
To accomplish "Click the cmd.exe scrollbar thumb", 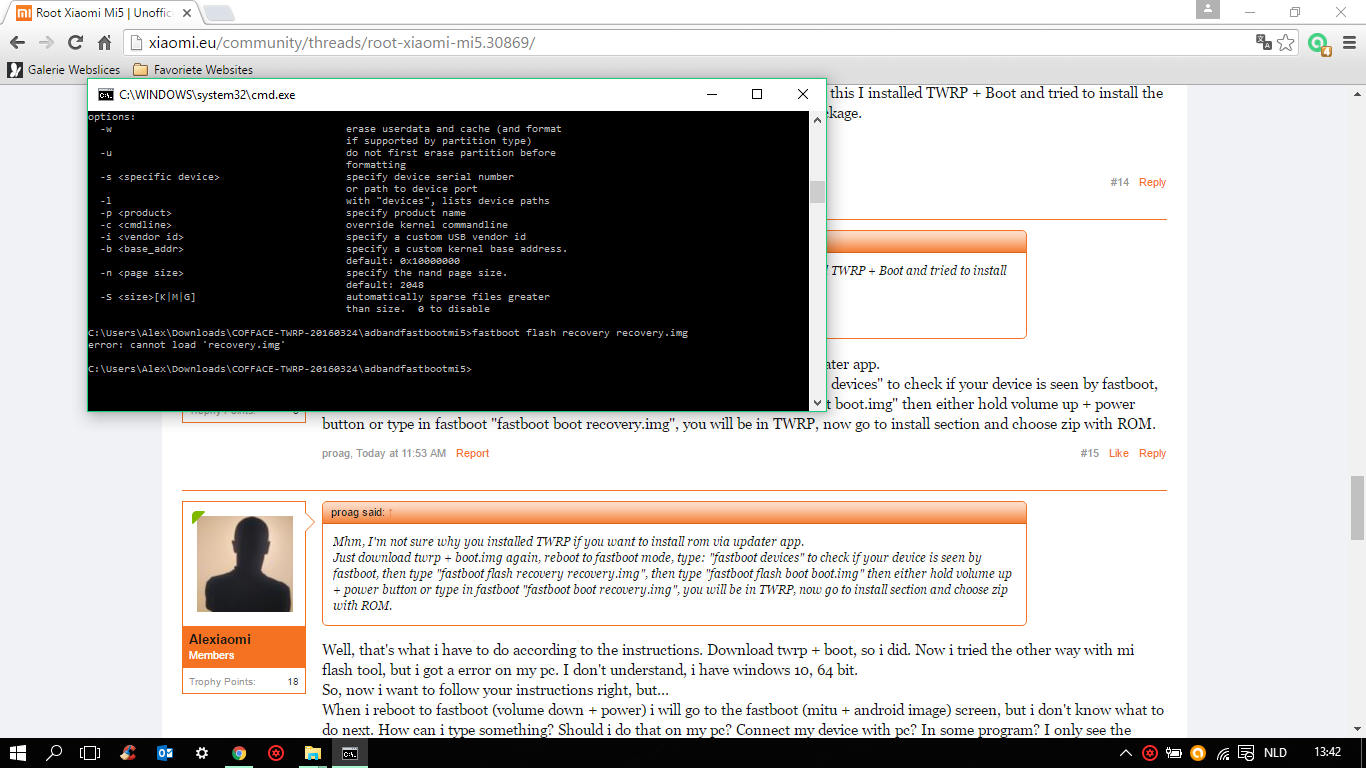I will (x=817, y=192).
